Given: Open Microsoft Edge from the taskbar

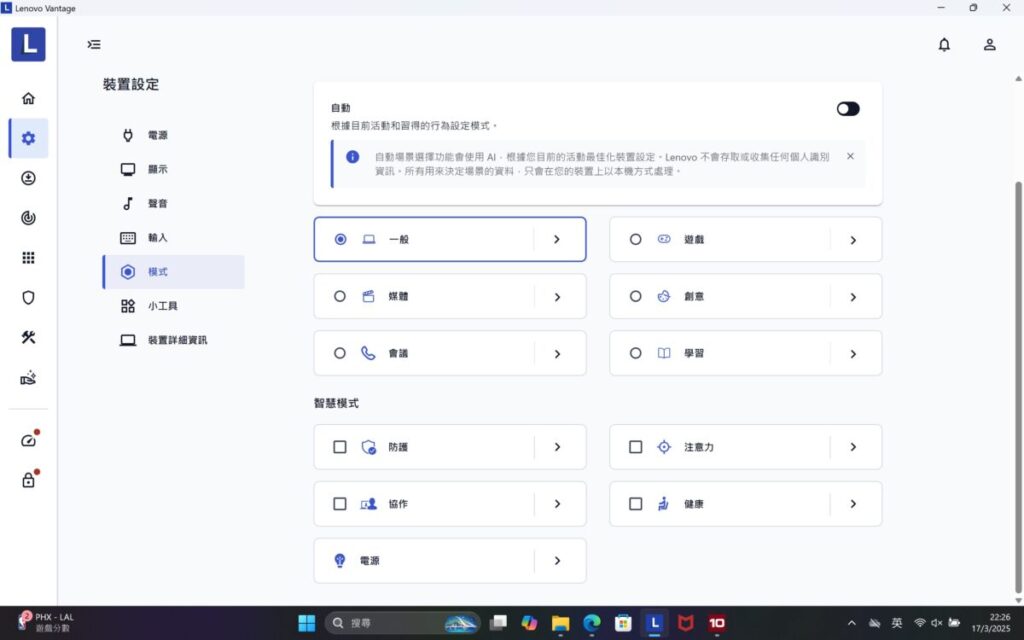Looking at the screenshot, I should 592,623.
